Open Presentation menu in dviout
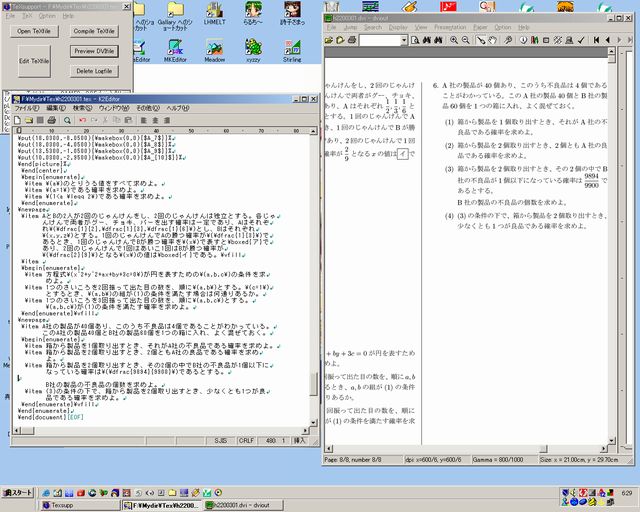Screen dimensions: 640x512 click(450, 27)
